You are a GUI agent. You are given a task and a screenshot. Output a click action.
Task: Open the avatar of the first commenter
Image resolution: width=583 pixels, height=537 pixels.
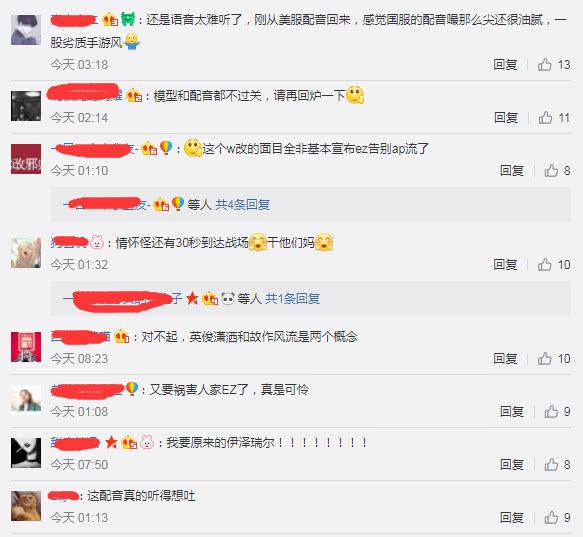click(x=26, y=30)
